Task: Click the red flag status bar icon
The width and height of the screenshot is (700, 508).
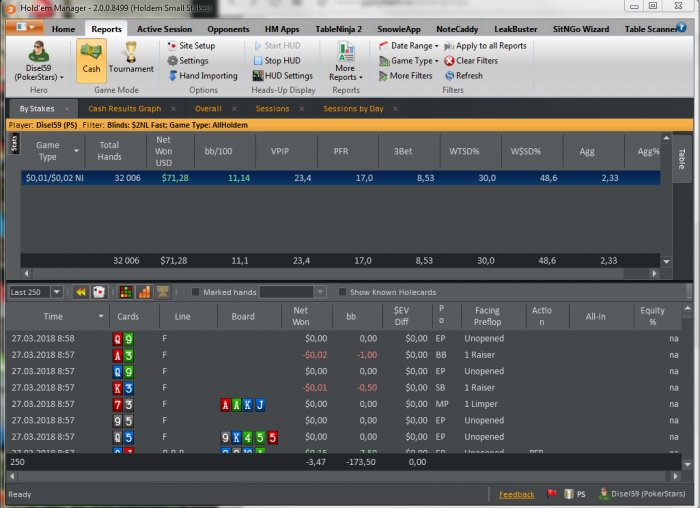Action: (x=551, y=494)
